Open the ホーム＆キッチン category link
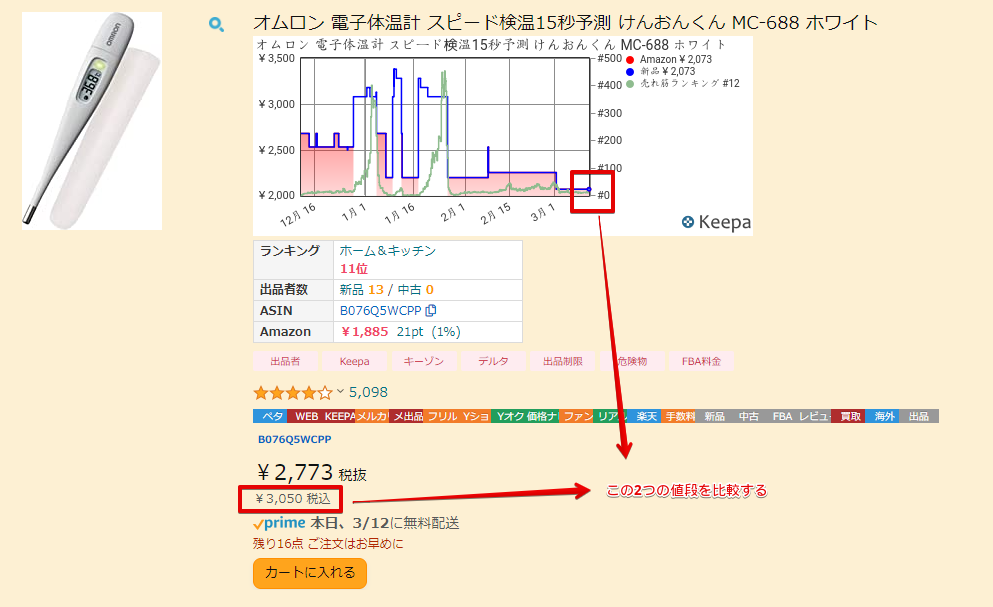Screen dimensions: 993x607 388,251
